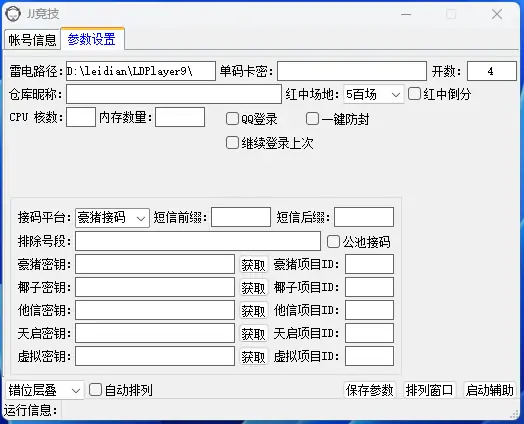Click the 排列窗口 button
The image size is (524, 424).
click(429, 390)
